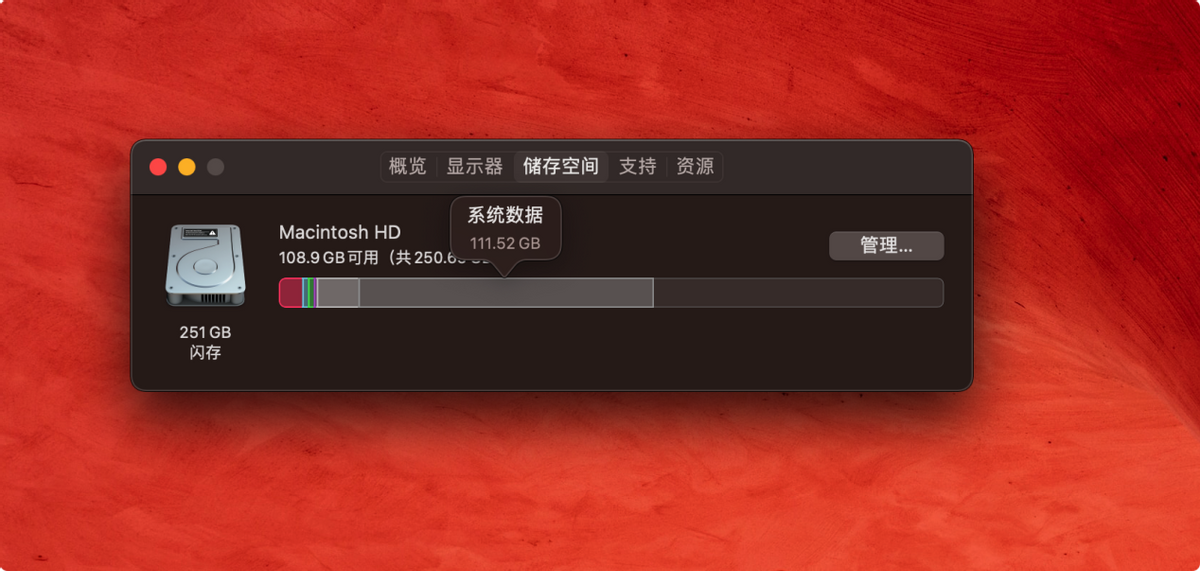Click the grayed-out zoom window button
1200x571 pixels.
coord(215,167)
